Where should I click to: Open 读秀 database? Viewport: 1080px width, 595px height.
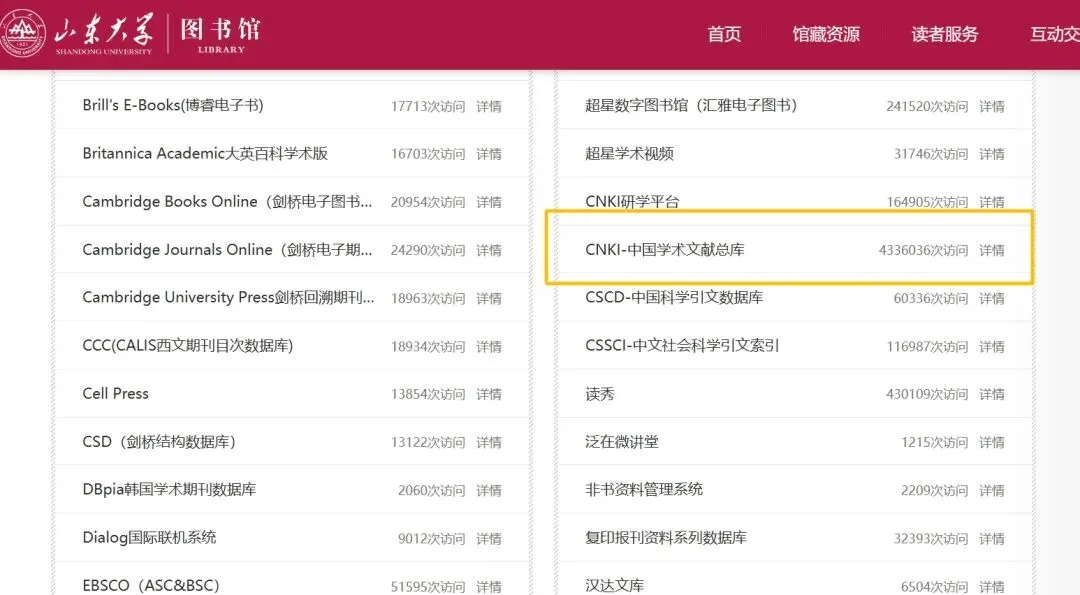coord(599,393)
